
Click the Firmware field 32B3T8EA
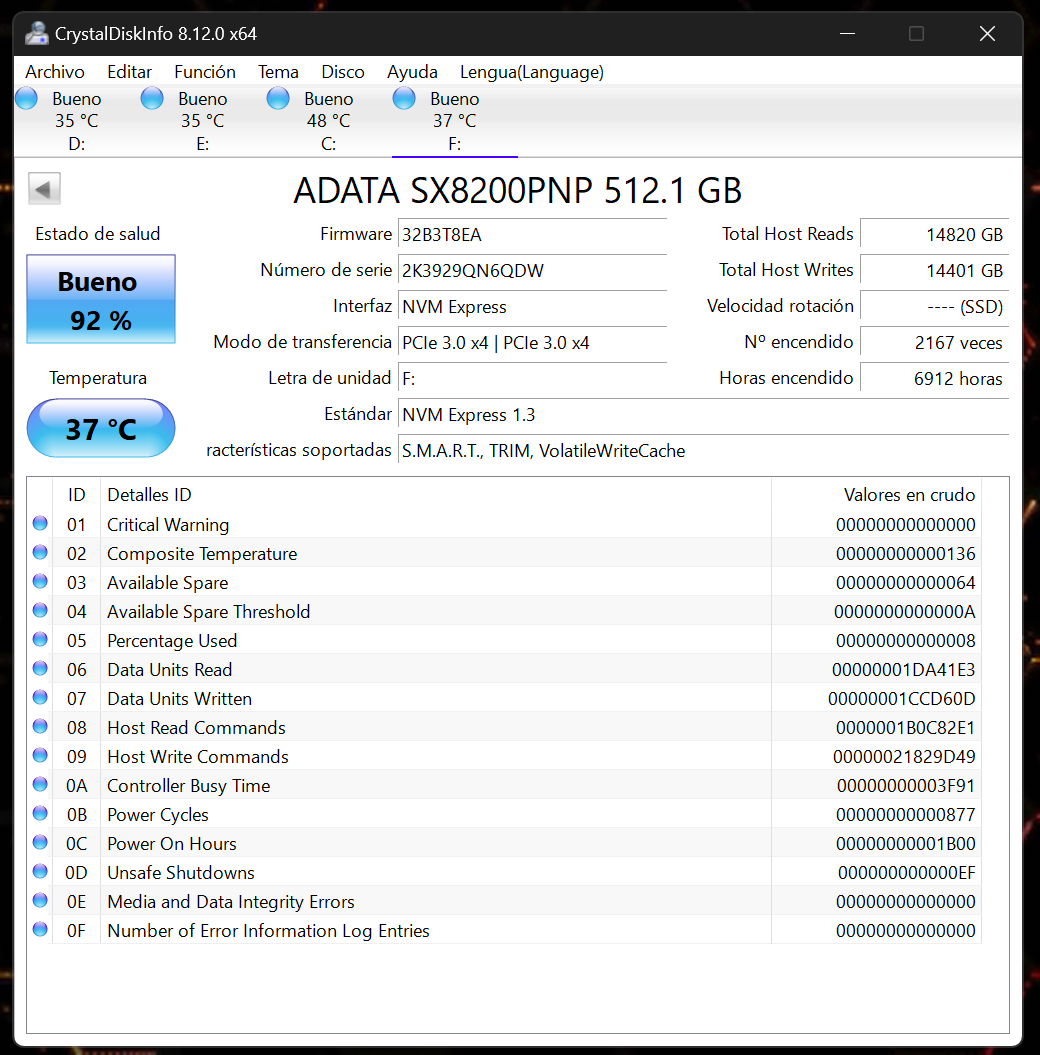click(x=532, y=235)
